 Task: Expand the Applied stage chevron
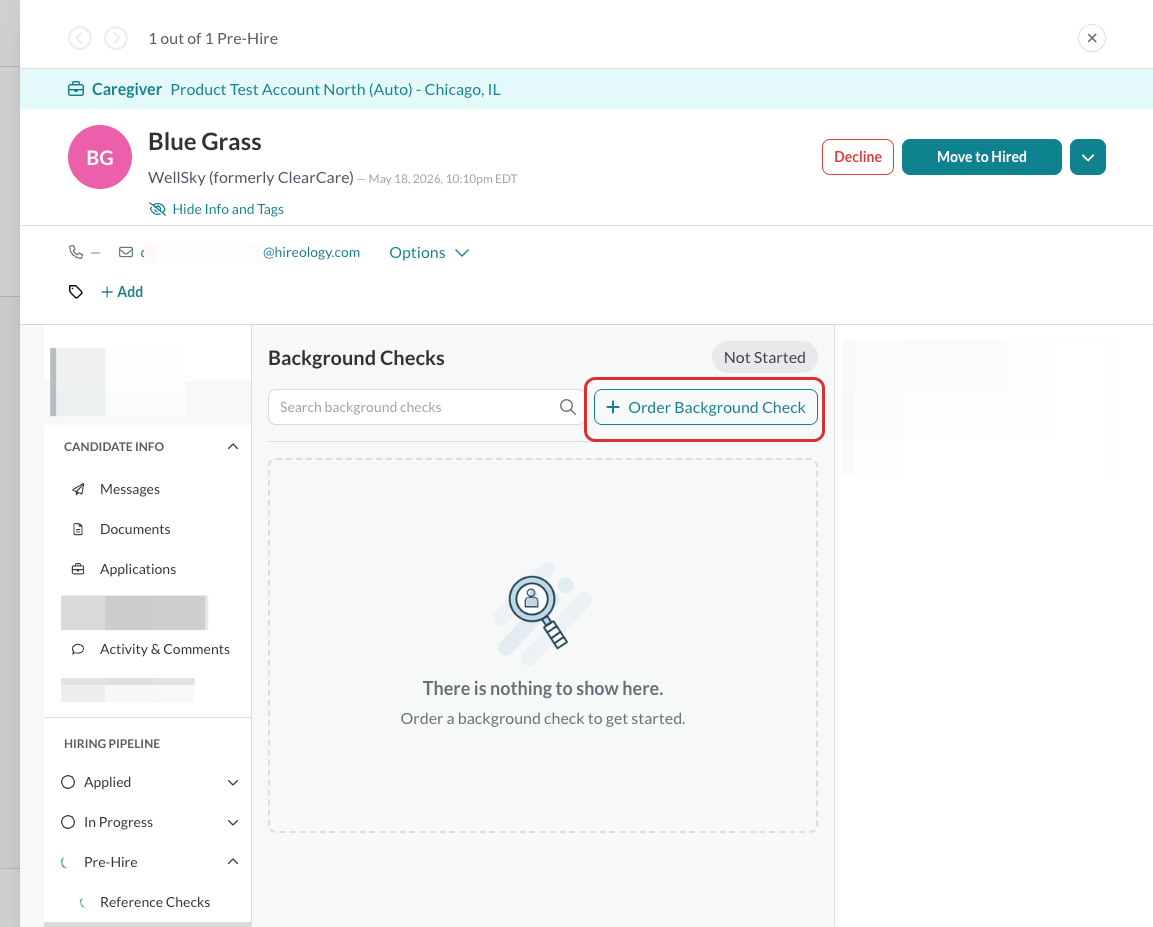click(233, 783)
